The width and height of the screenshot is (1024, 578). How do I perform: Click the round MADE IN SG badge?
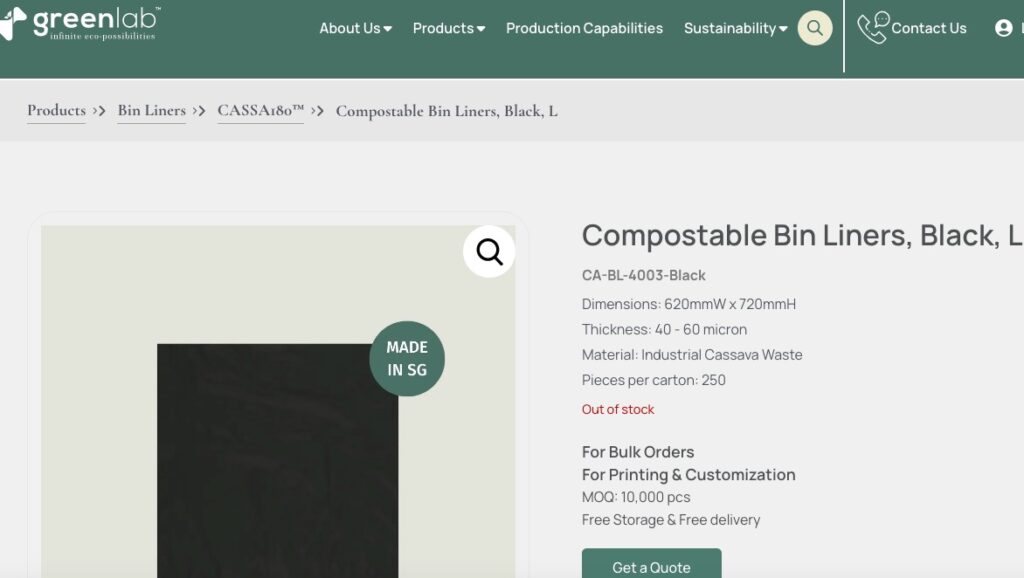tap(406, 357)
